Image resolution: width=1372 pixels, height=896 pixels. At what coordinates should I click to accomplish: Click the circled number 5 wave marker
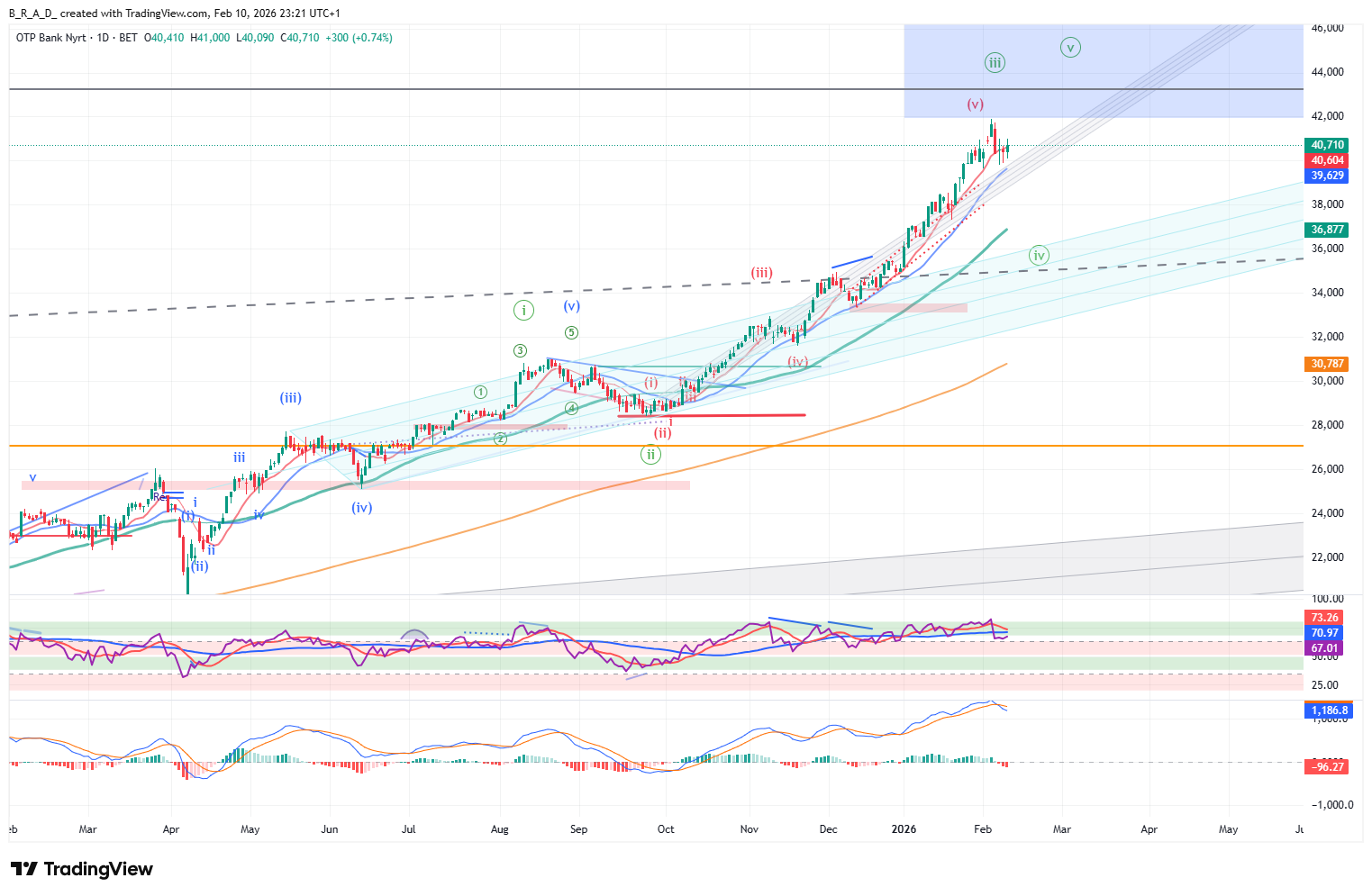tap(571, 333)
